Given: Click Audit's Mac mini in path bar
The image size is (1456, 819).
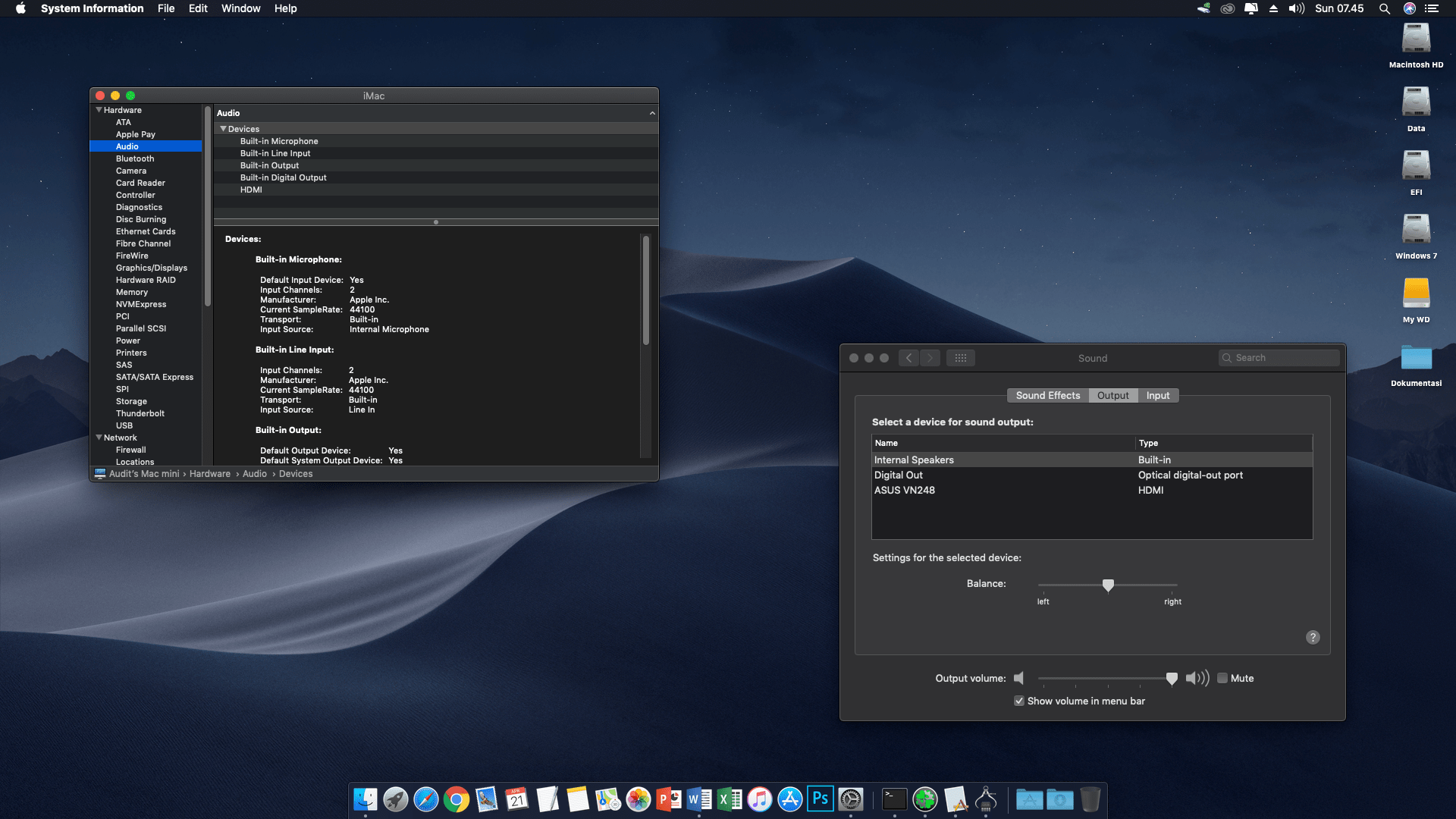Looking at the screenshot, I should (x=144, y=474).
